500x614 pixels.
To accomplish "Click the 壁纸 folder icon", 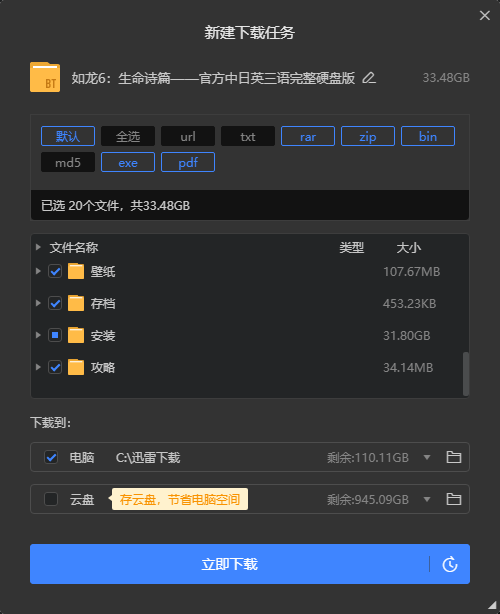I will [x=76, y=271].
